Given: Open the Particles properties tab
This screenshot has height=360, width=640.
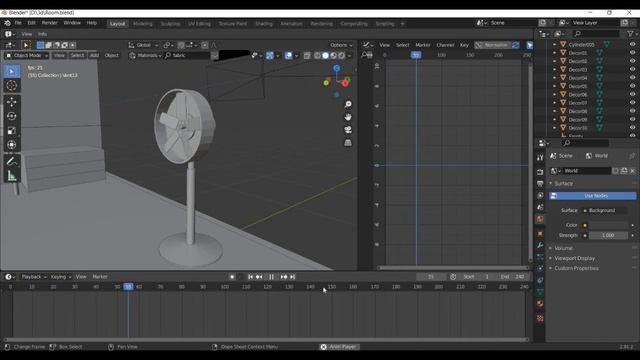Looking at the screenshot, I should click(540, 257).
